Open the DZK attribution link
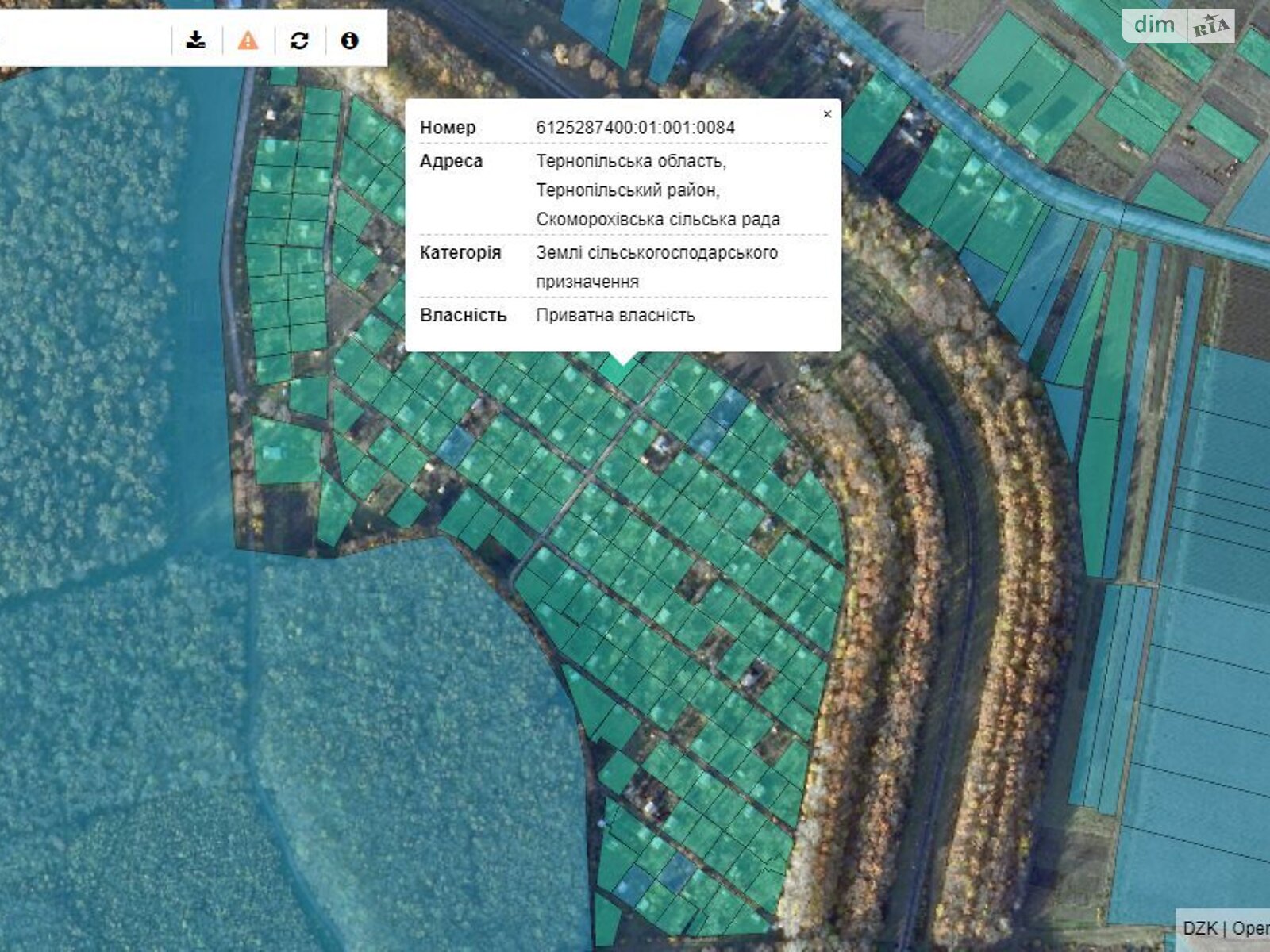Viewport: 1270px width, 952px height. [1199, 928]
